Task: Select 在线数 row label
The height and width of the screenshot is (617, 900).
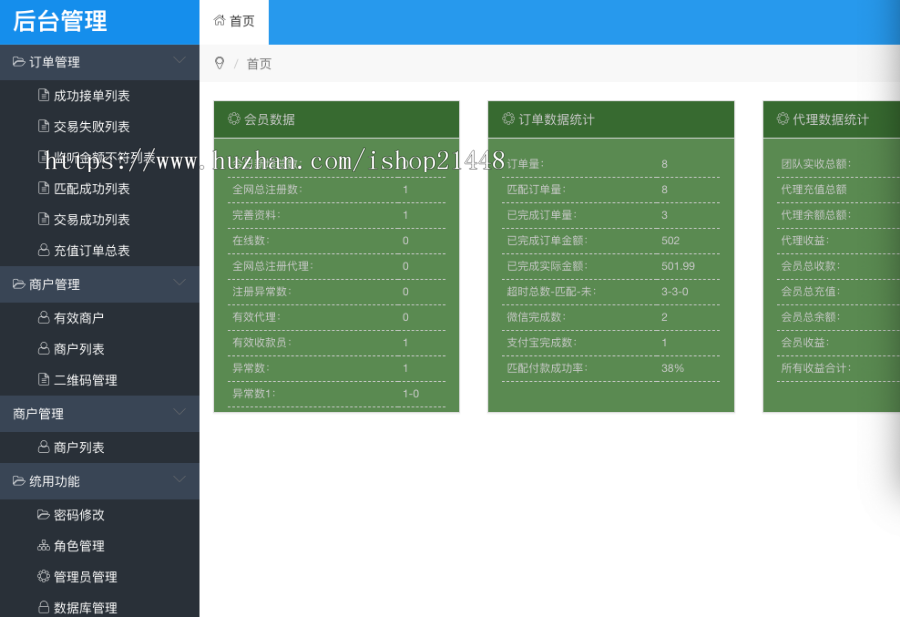Action: point(250,240)
